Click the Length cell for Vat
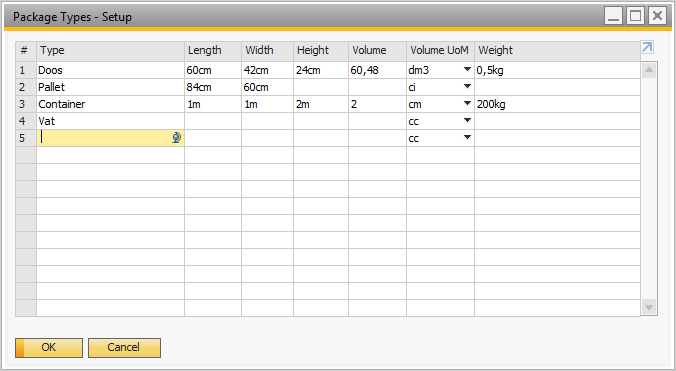The image size is (676, 371). coord(213,121)
